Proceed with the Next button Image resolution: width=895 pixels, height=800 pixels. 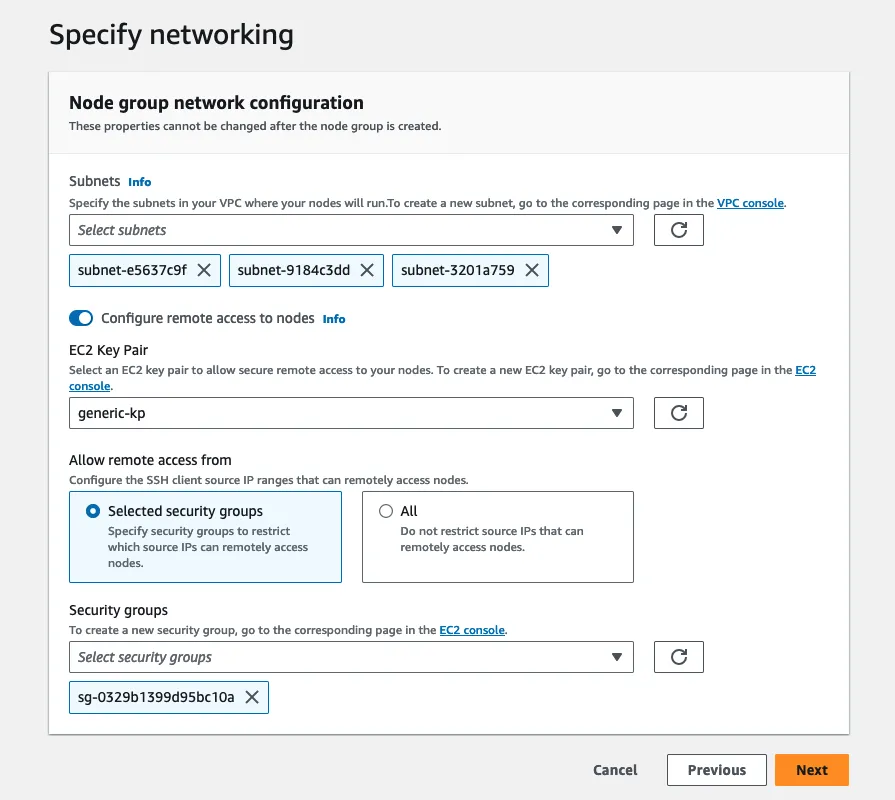coord(812,770)
